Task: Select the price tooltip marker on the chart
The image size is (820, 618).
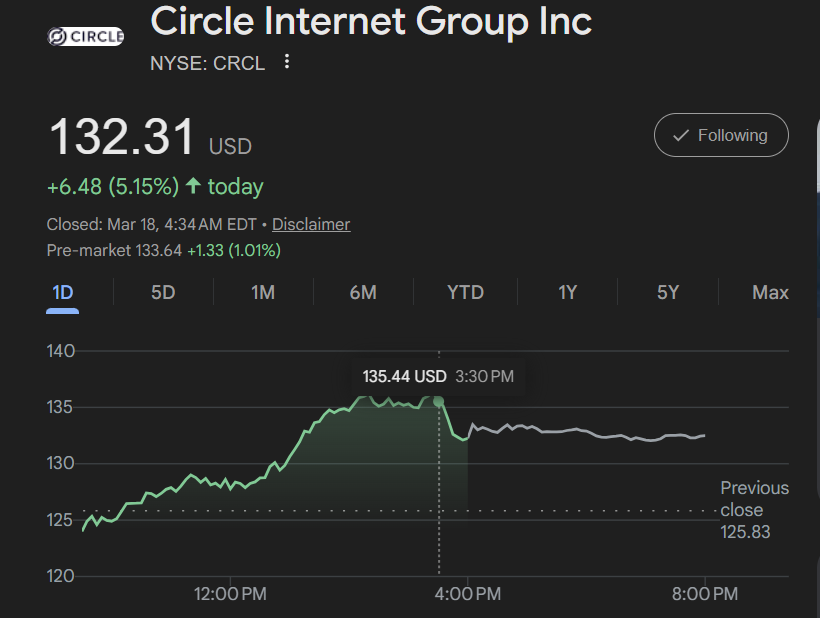Action: [439, 399]
